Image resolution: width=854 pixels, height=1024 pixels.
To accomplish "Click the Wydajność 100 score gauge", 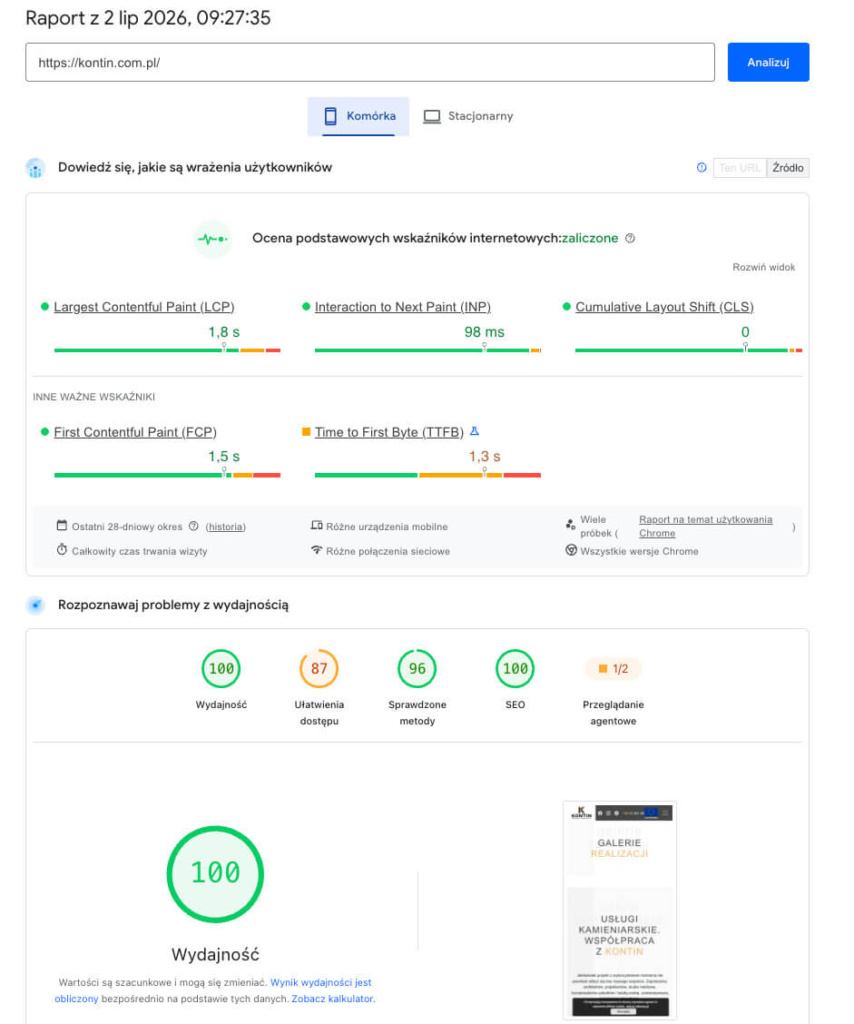I will coord(221,669).
